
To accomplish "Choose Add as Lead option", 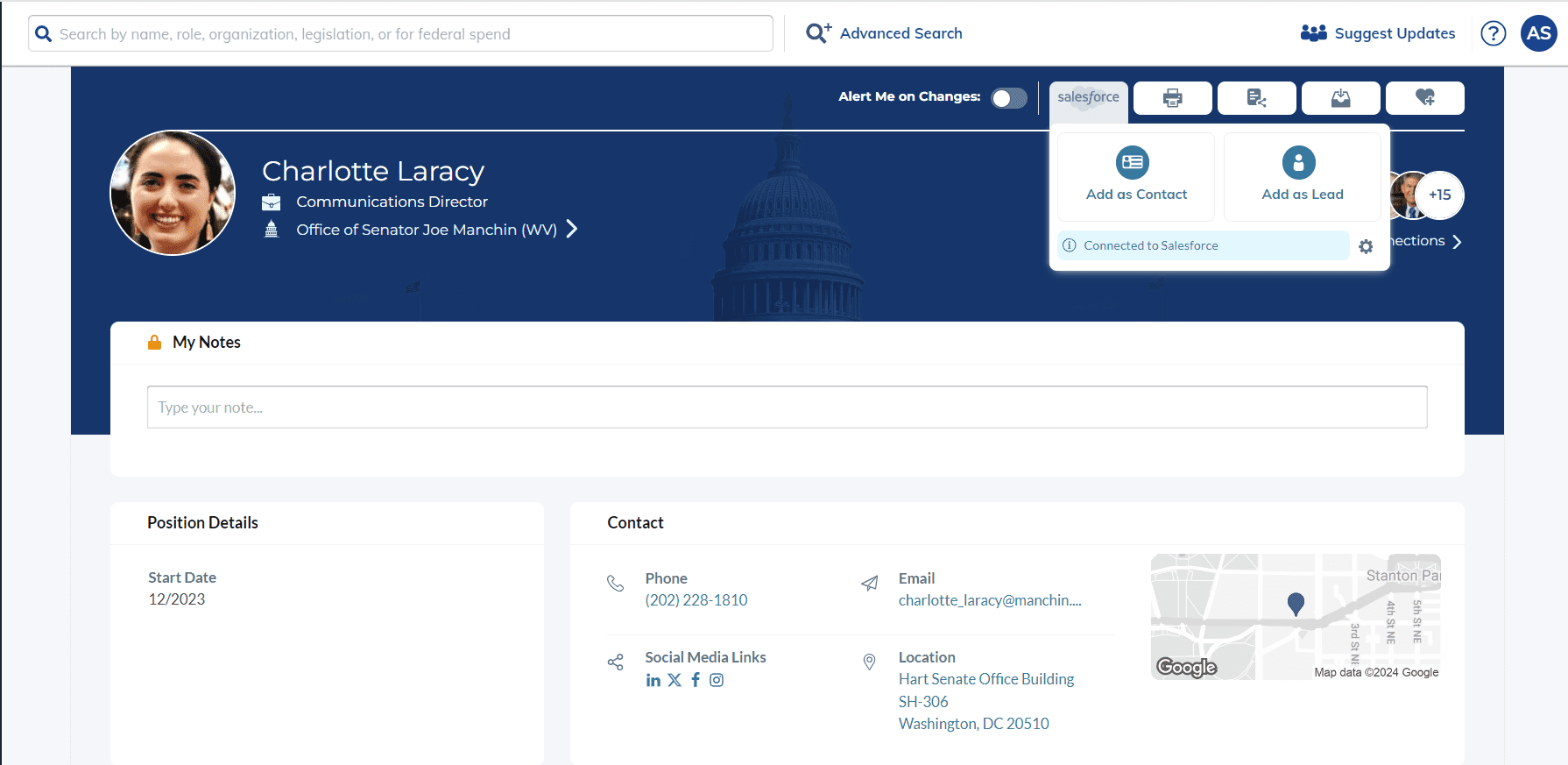I will pos(1302,176).
